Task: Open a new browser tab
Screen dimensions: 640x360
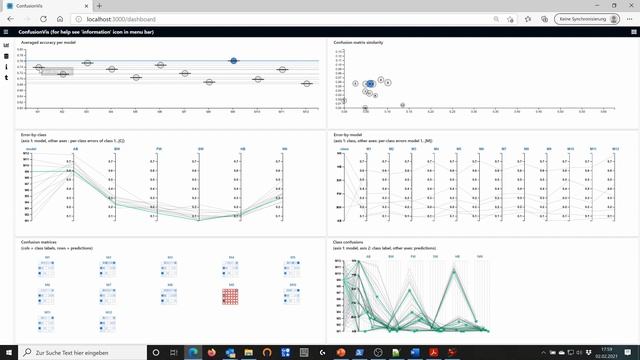Action: coord(99,6)
